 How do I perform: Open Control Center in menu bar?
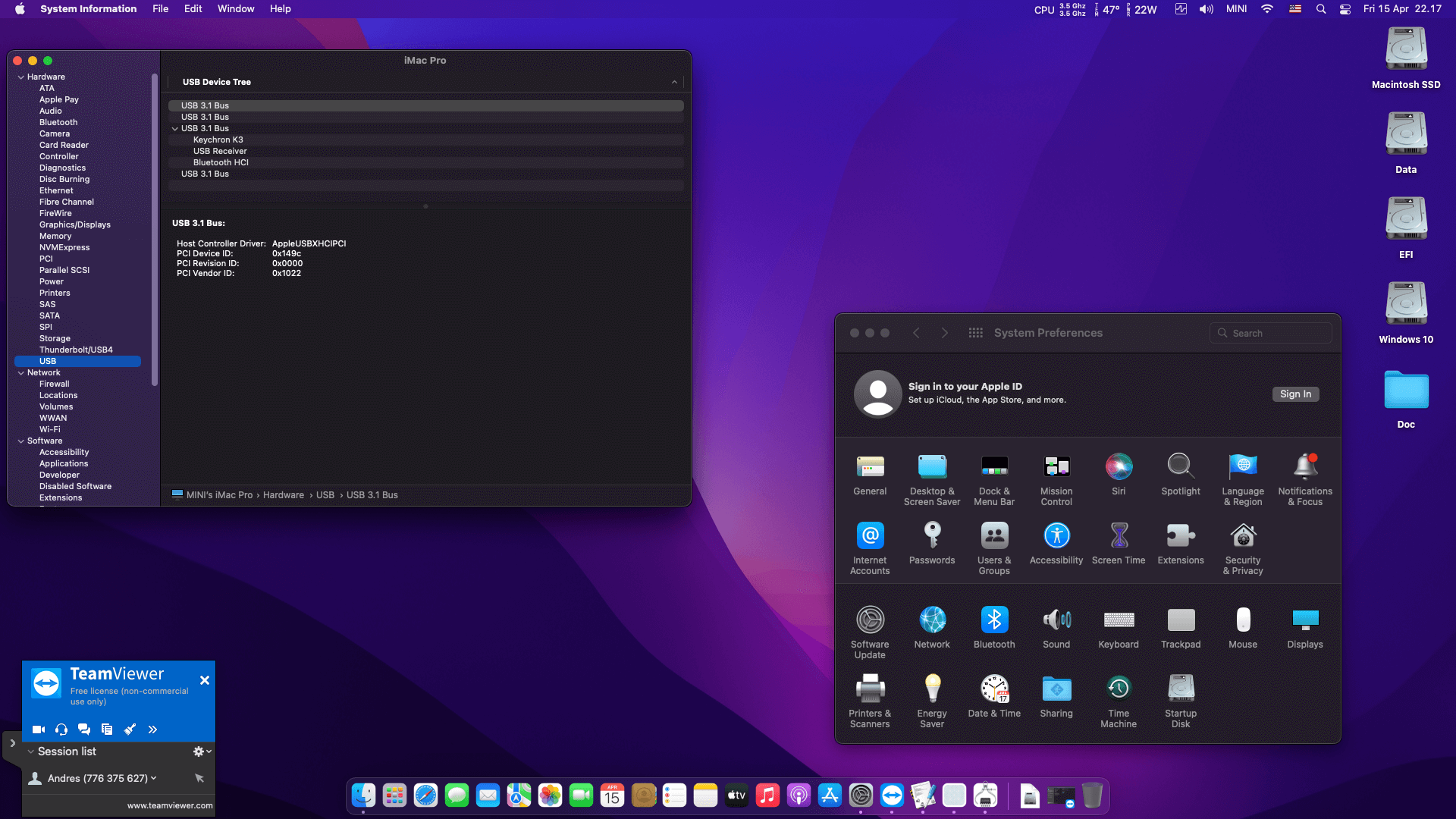click(1345, 9)
